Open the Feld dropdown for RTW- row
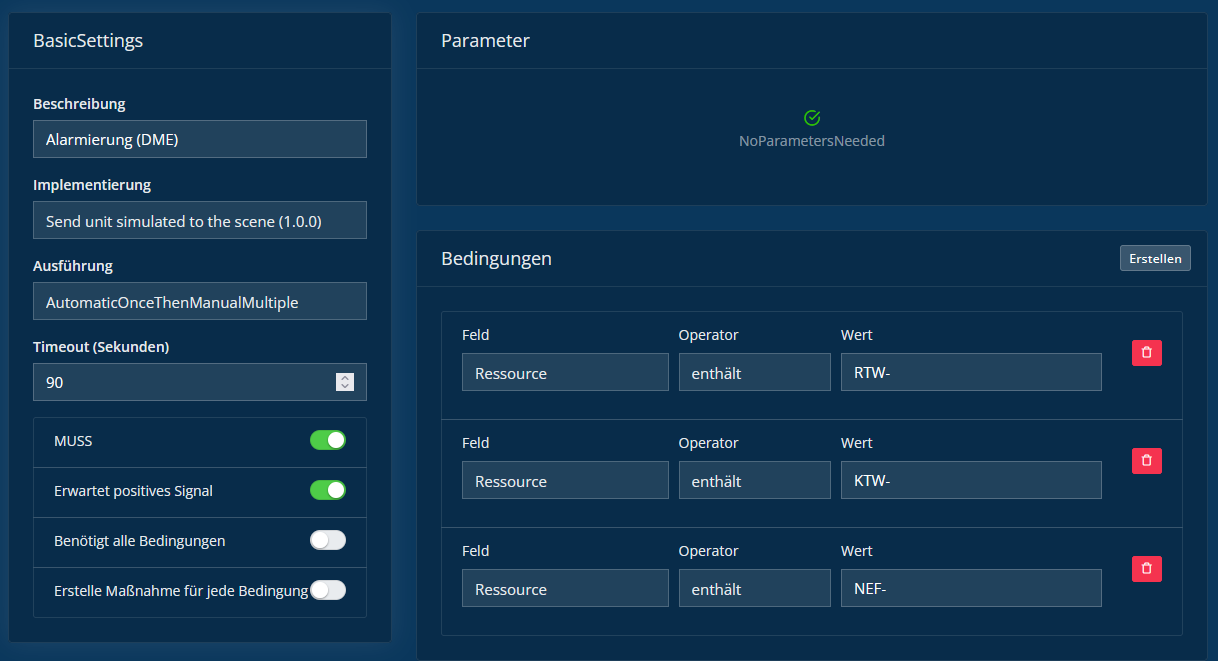This screenshot has height=661, width=1218. [565, 373]
